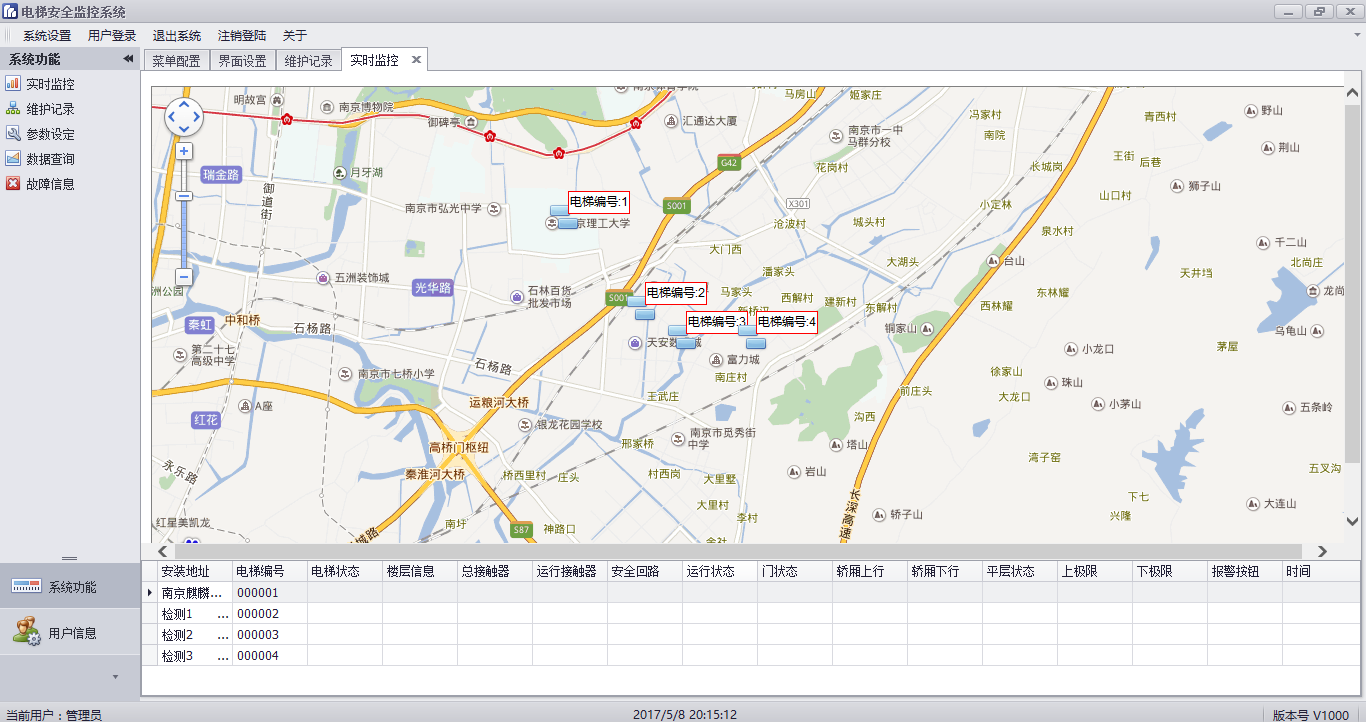The image size is (1366, 722).
Task: Open 数据查询 in the sidebar
Action: [x=50, y=159]
